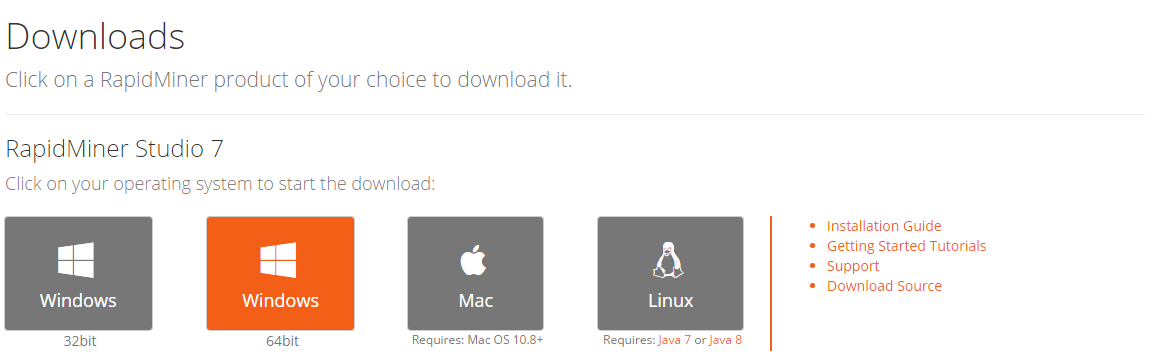Click the RapidMiner Studio 7 heading
1153x364 pixels.
114,149
